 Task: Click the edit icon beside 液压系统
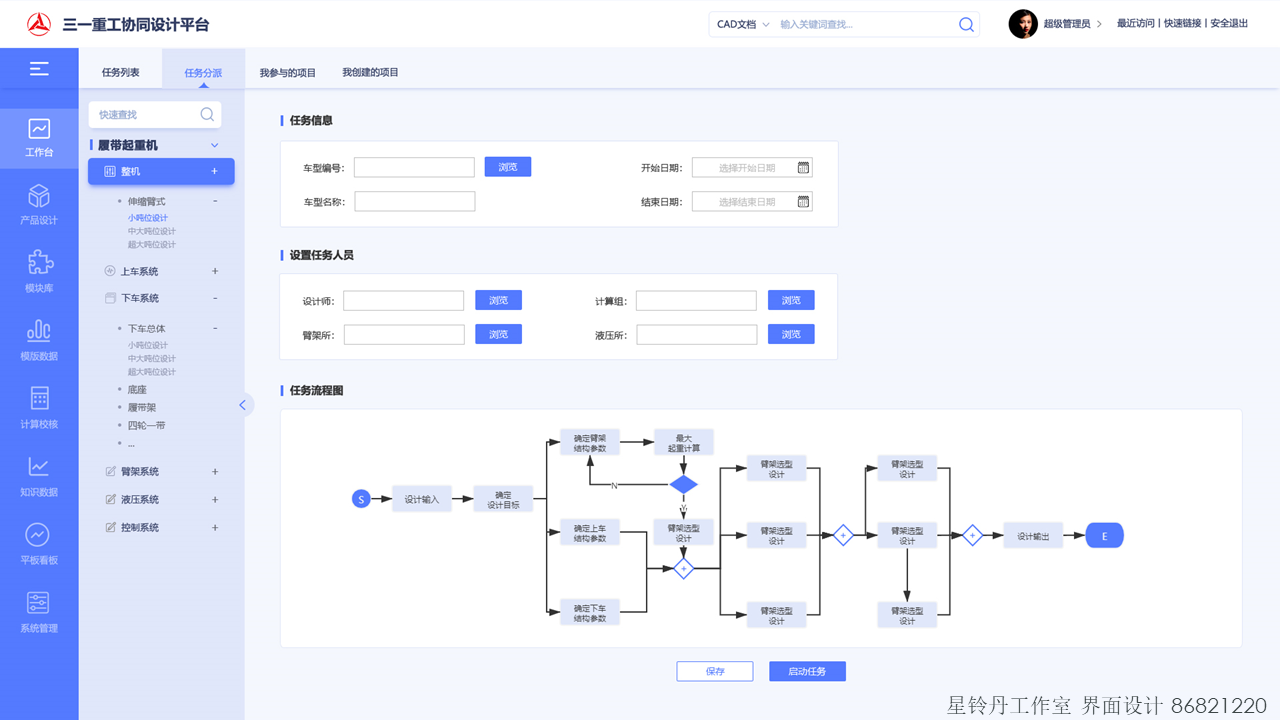tap(111, 499)
